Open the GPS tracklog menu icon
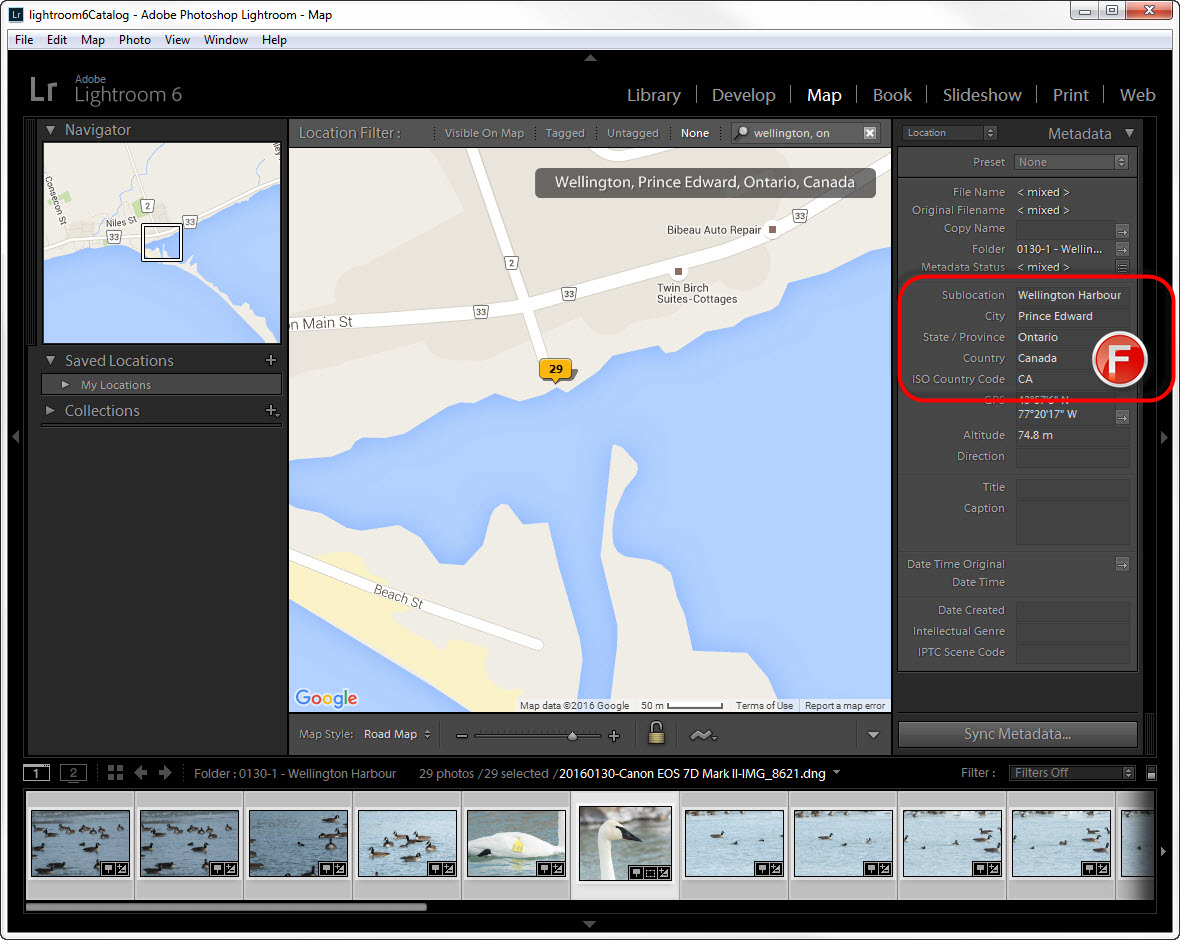 point(703,735)
